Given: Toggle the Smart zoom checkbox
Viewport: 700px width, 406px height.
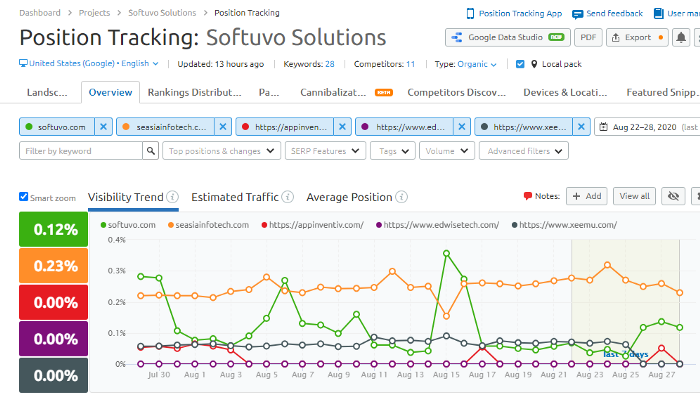Looking at the screenshot, I should coord(25,197).
